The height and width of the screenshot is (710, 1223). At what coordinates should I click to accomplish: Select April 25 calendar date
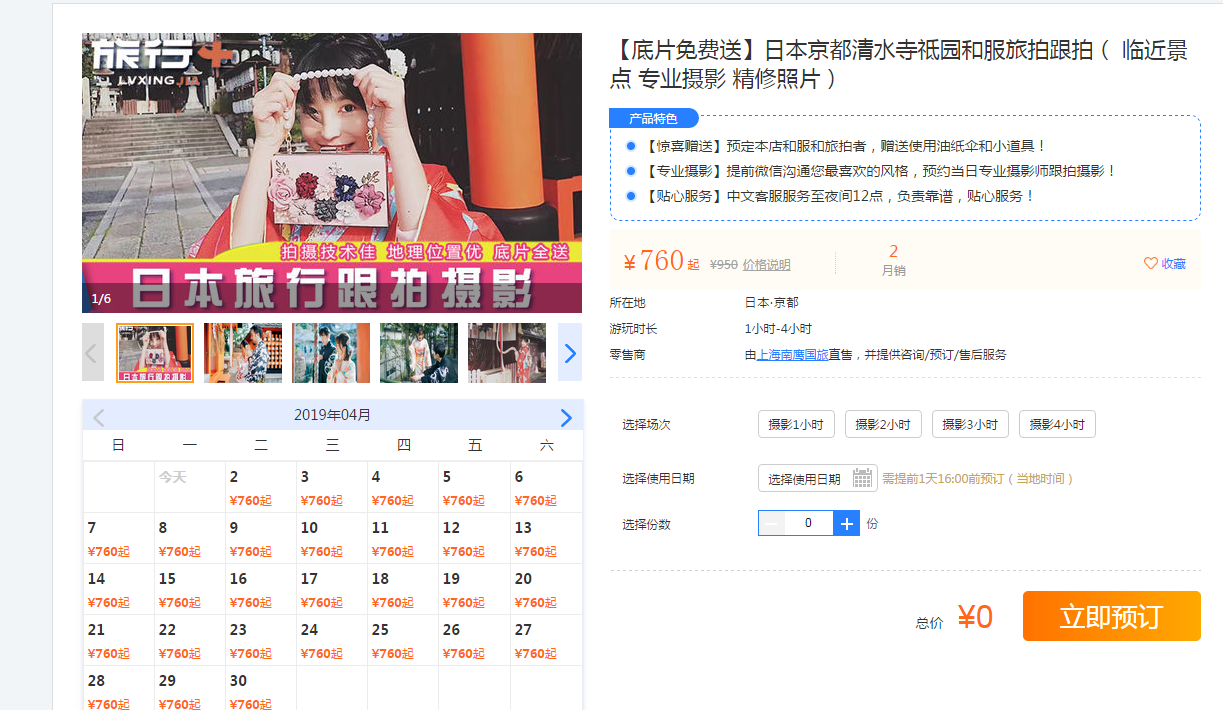[403, 640]
